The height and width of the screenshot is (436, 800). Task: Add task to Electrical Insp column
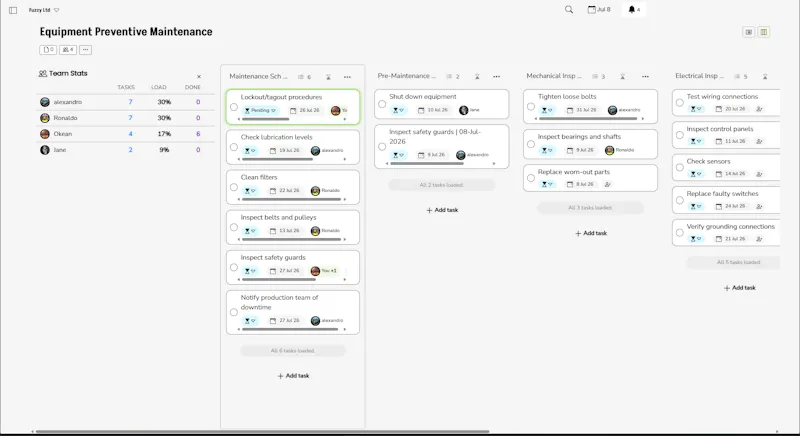(x=739, y=288)
